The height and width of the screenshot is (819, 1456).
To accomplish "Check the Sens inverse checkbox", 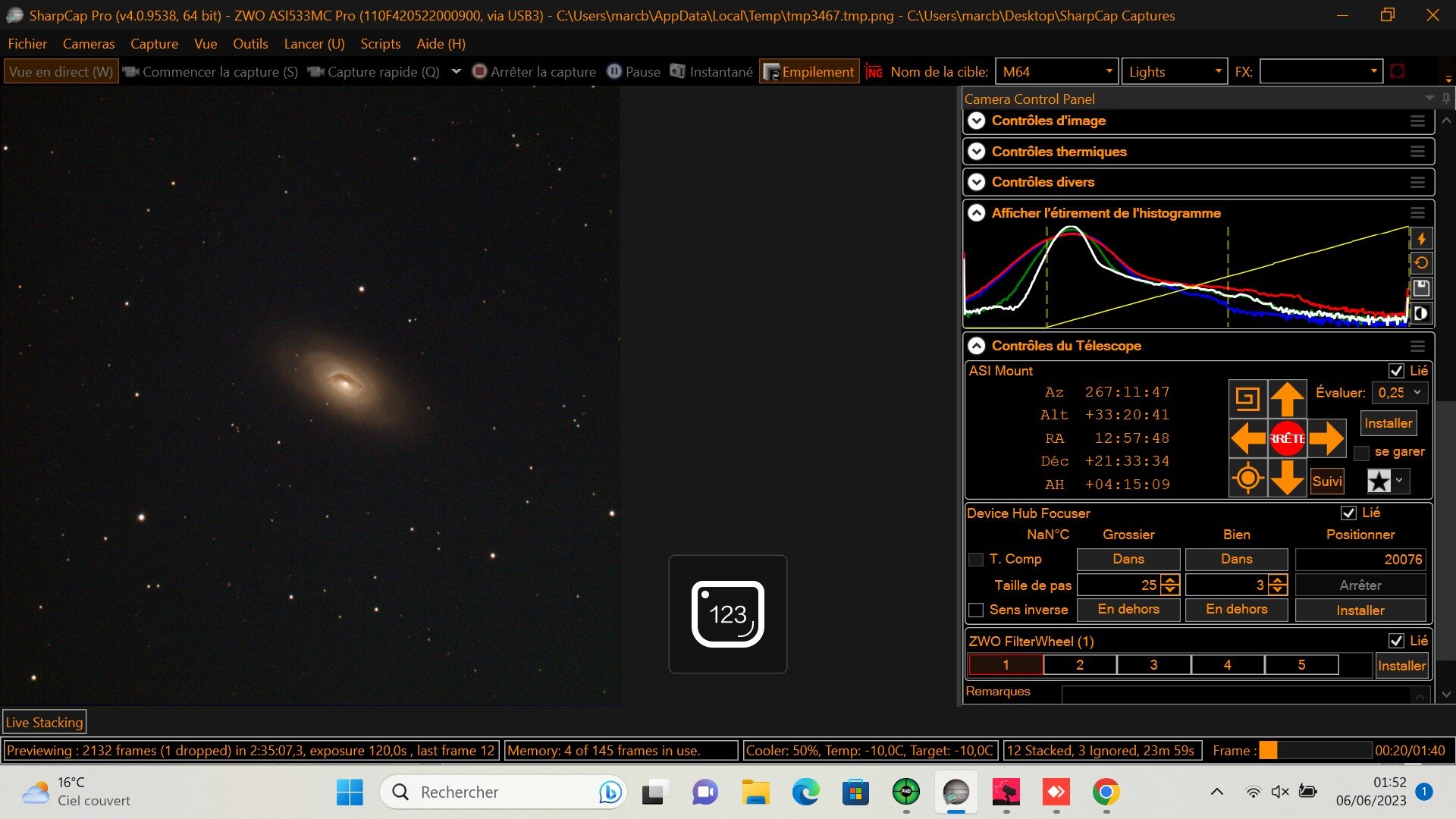I will (x=976, y=610).
